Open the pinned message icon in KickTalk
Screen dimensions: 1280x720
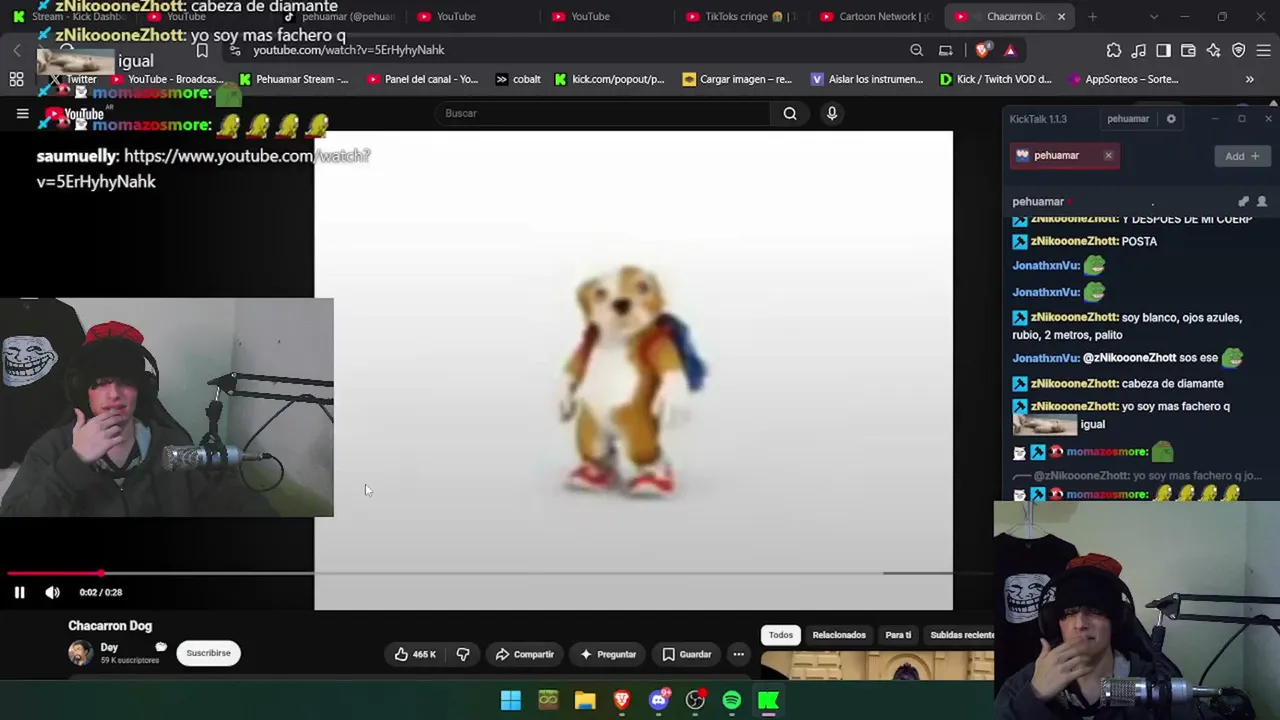pos(1243,201)
